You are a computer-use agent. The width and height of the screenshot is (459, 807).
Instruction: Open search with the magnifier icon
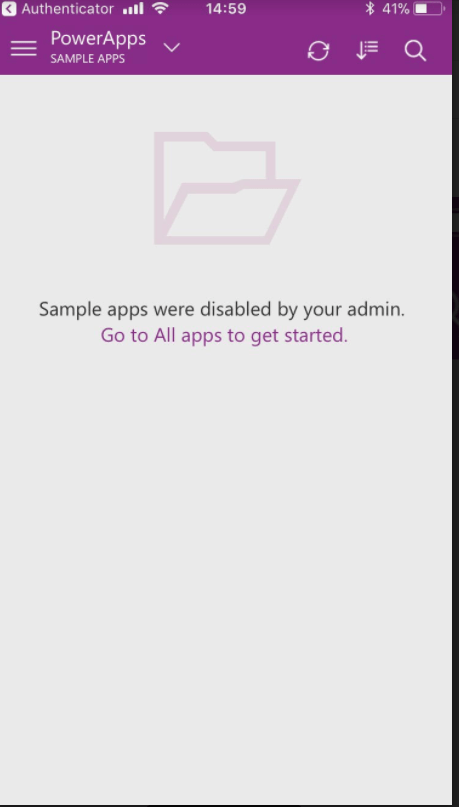(415, 50)
